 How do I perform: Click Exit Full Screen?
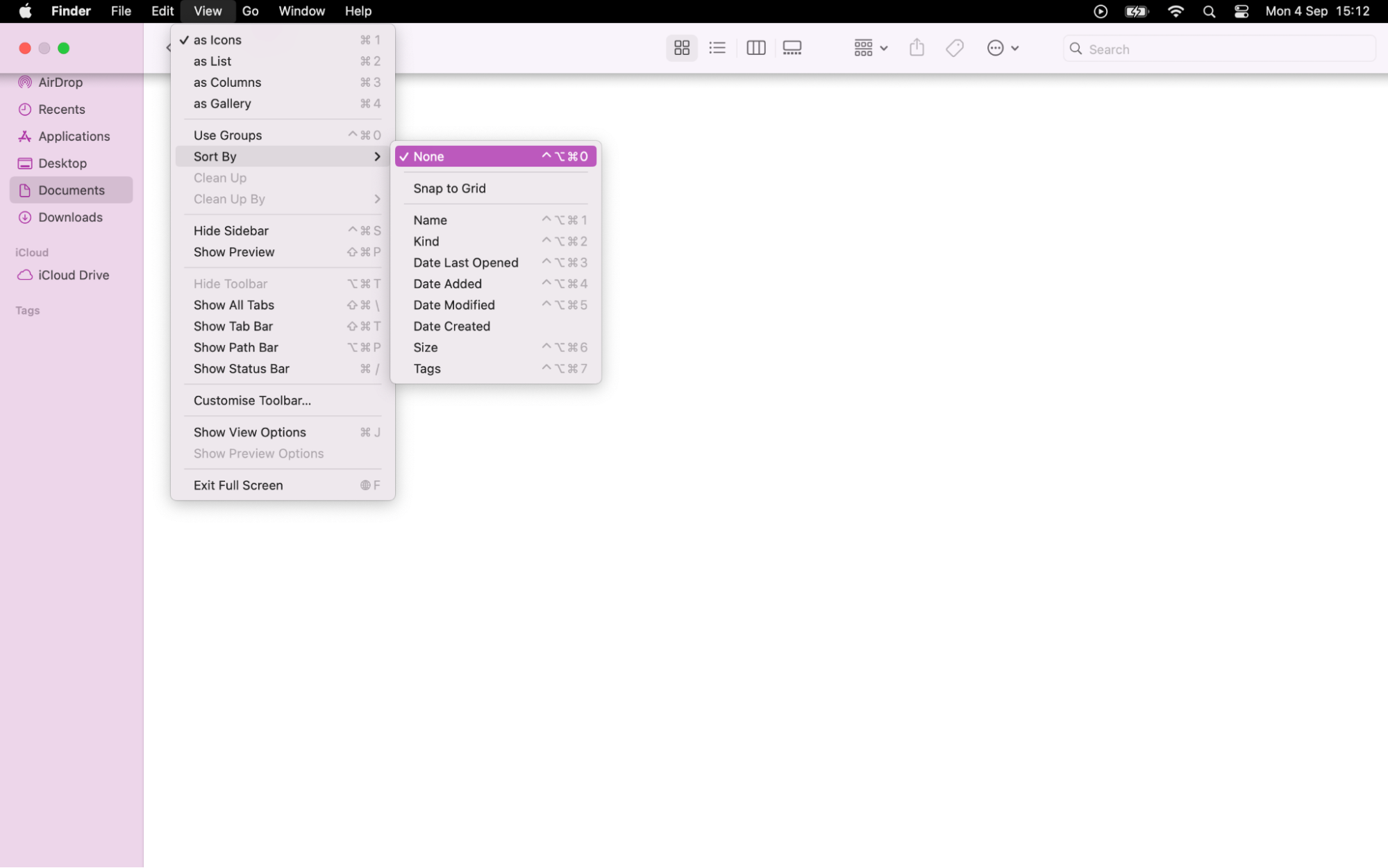(283, 485)
